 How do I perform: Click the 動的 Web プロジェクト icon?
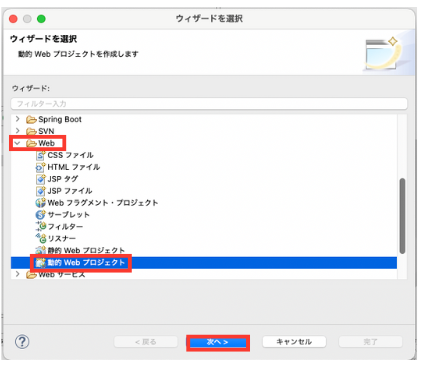tap(40, 263)
